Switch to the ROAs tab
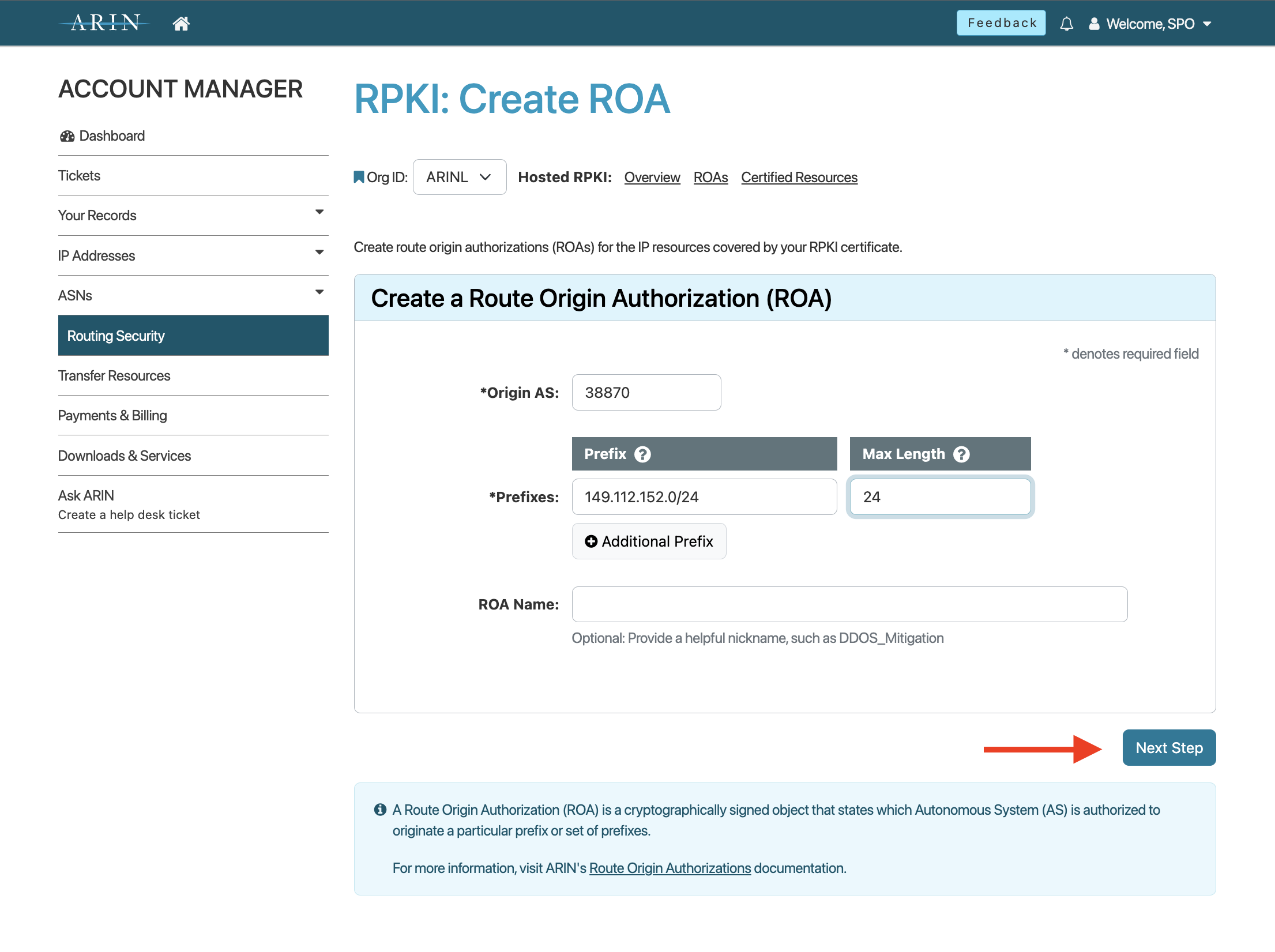Screen dimensions: 1275x952 coord(712,177)
